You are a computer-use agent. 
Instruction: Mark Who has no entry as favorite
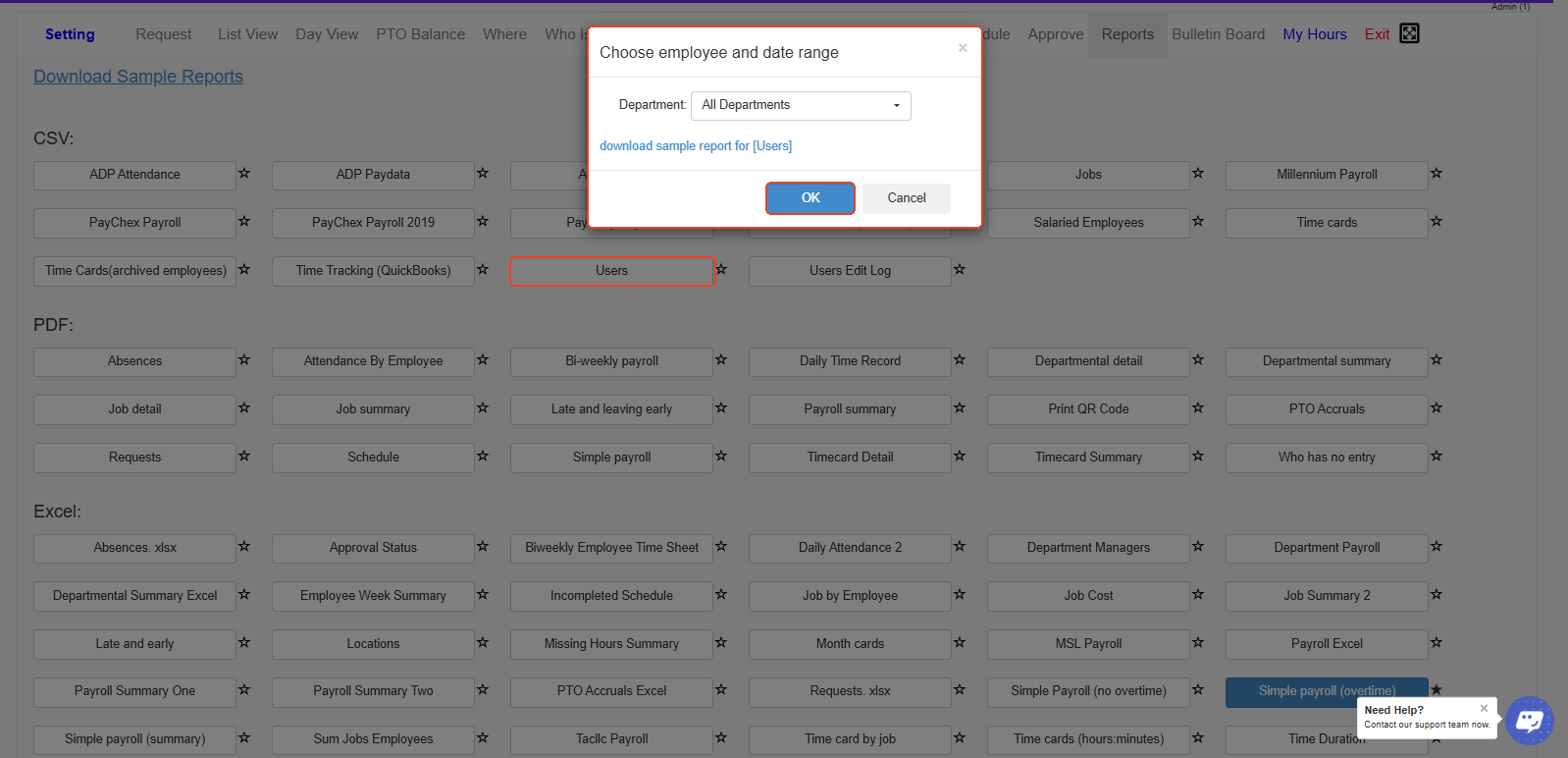1437,457
